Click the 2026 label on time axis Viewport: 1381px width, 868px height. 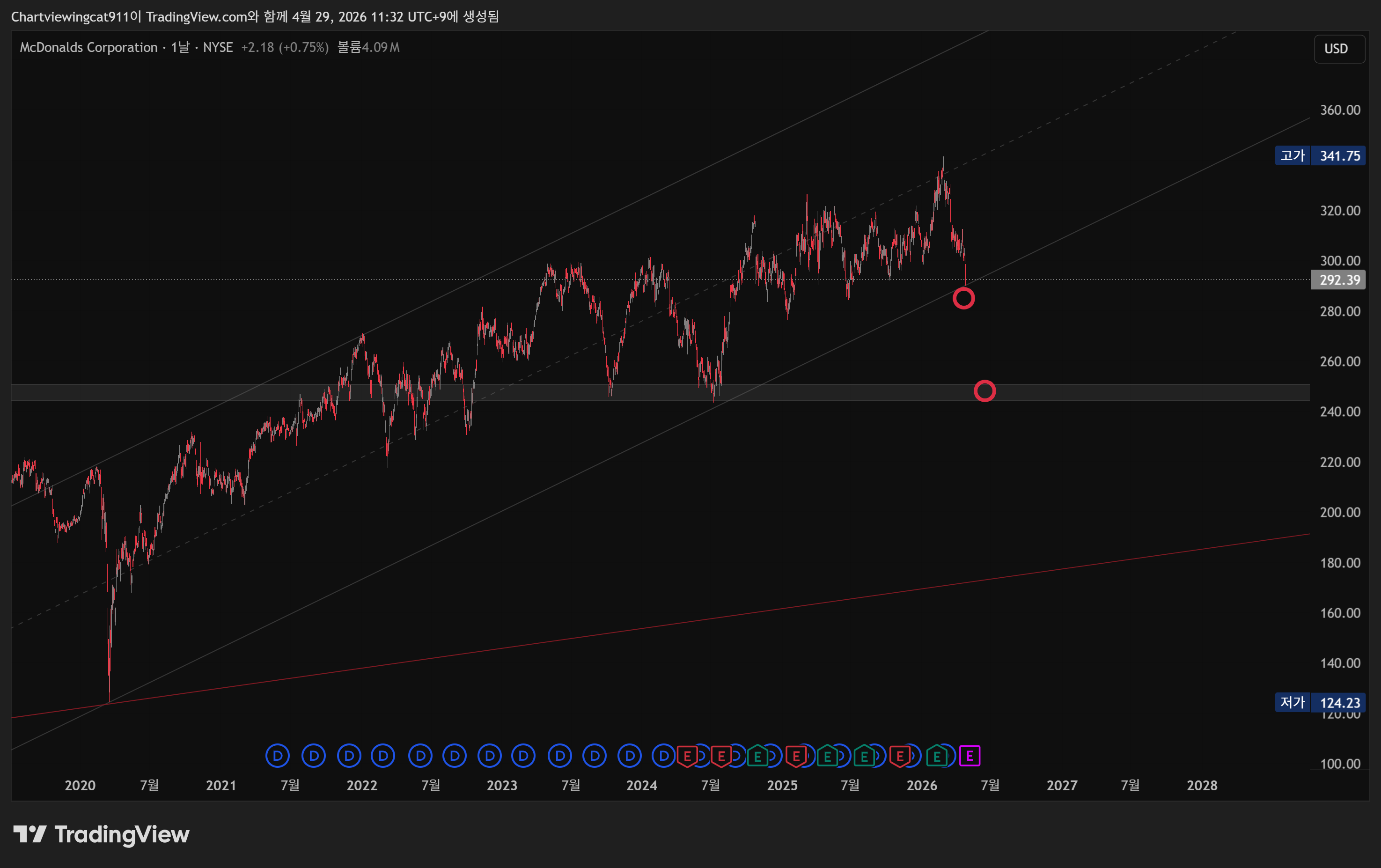click(922, 786)
